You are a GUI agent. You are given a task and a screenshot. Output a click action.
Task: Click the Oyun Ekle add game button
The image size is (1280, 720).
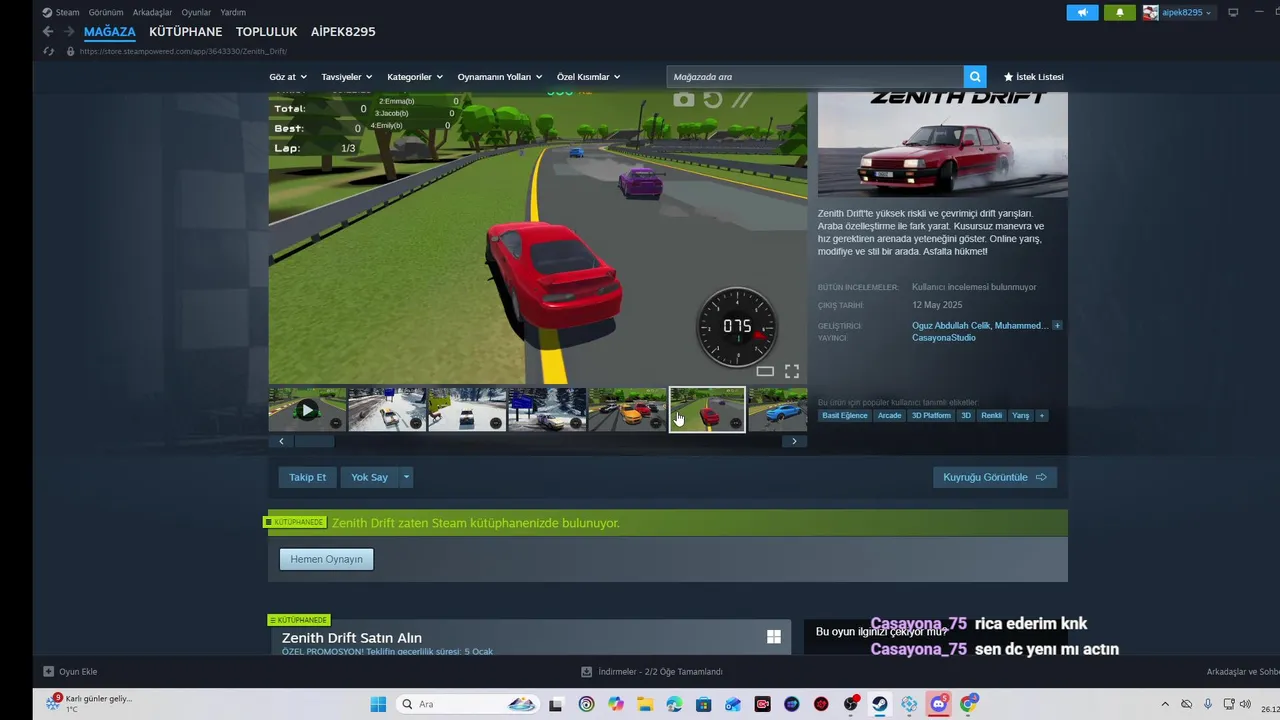tap(70, 672)
